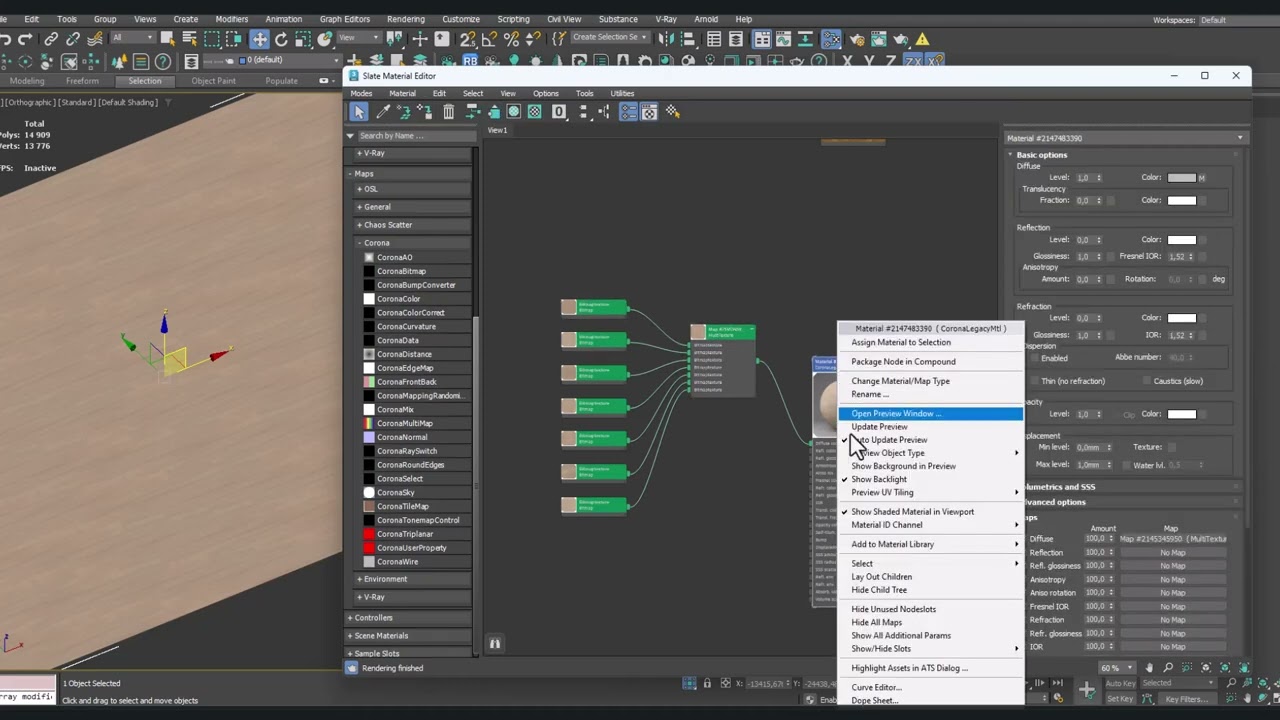Click Assign Material to Selection toolbar icon

425,112
